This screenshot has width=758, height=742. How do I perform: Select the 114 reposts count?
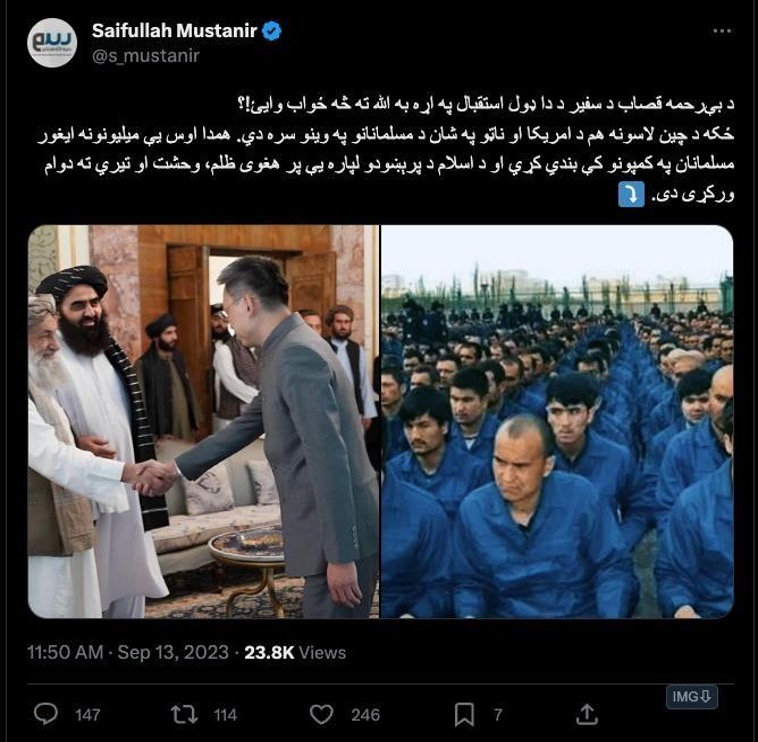pyautogui.click(x=225, y=715)
